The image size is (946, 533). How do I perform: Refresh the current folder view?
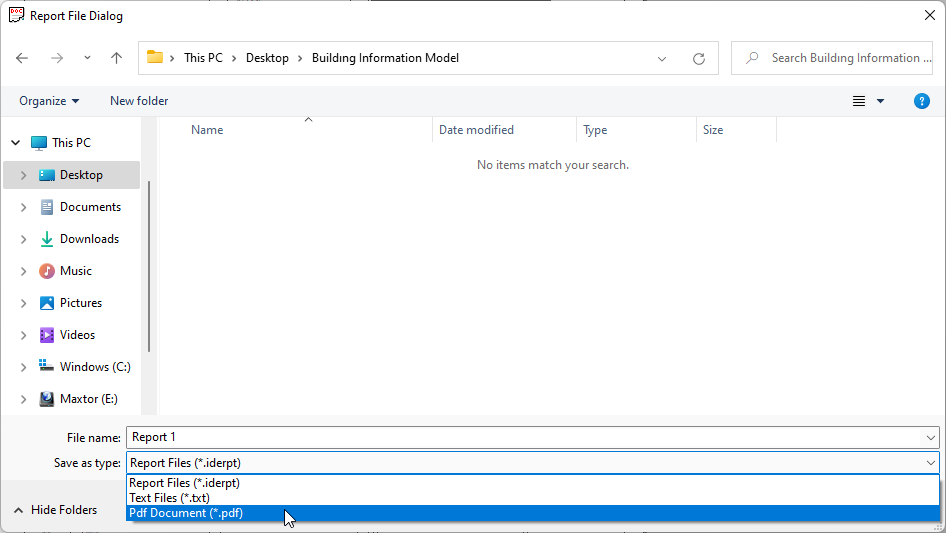tap(699, 58)
